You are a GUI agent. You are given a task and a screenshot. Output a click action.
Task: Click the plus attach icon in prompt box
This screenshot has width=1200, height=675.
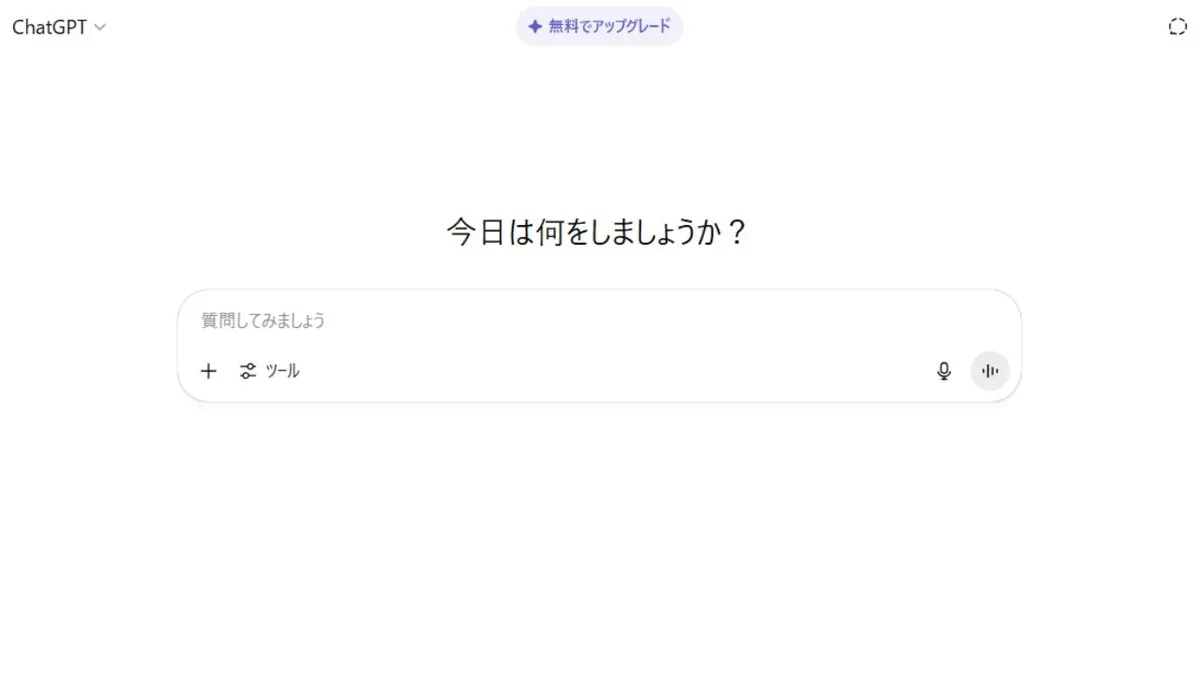[208, 371]
